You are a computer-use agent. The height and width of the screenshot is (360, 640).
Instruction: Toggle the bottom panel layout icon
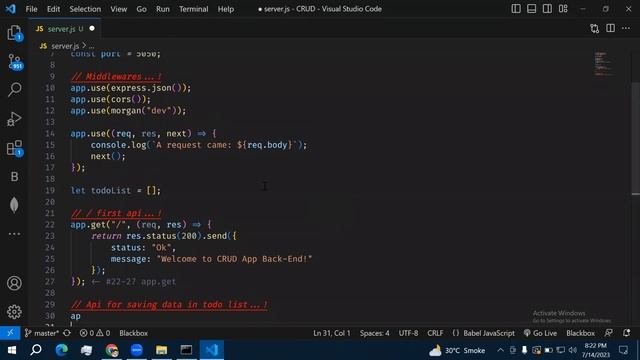(x=531, y=9)
